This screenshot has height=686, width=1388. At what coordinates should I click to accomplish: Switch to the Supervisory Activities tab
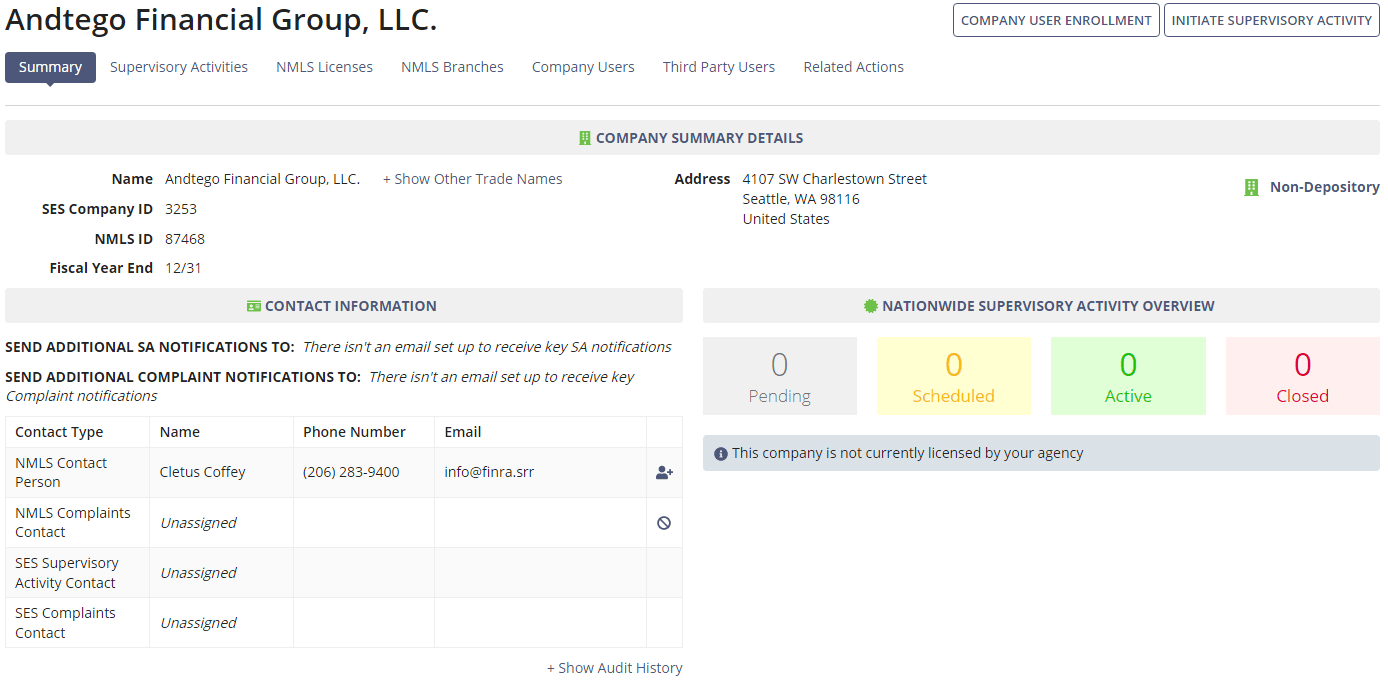tap(178, 67)
